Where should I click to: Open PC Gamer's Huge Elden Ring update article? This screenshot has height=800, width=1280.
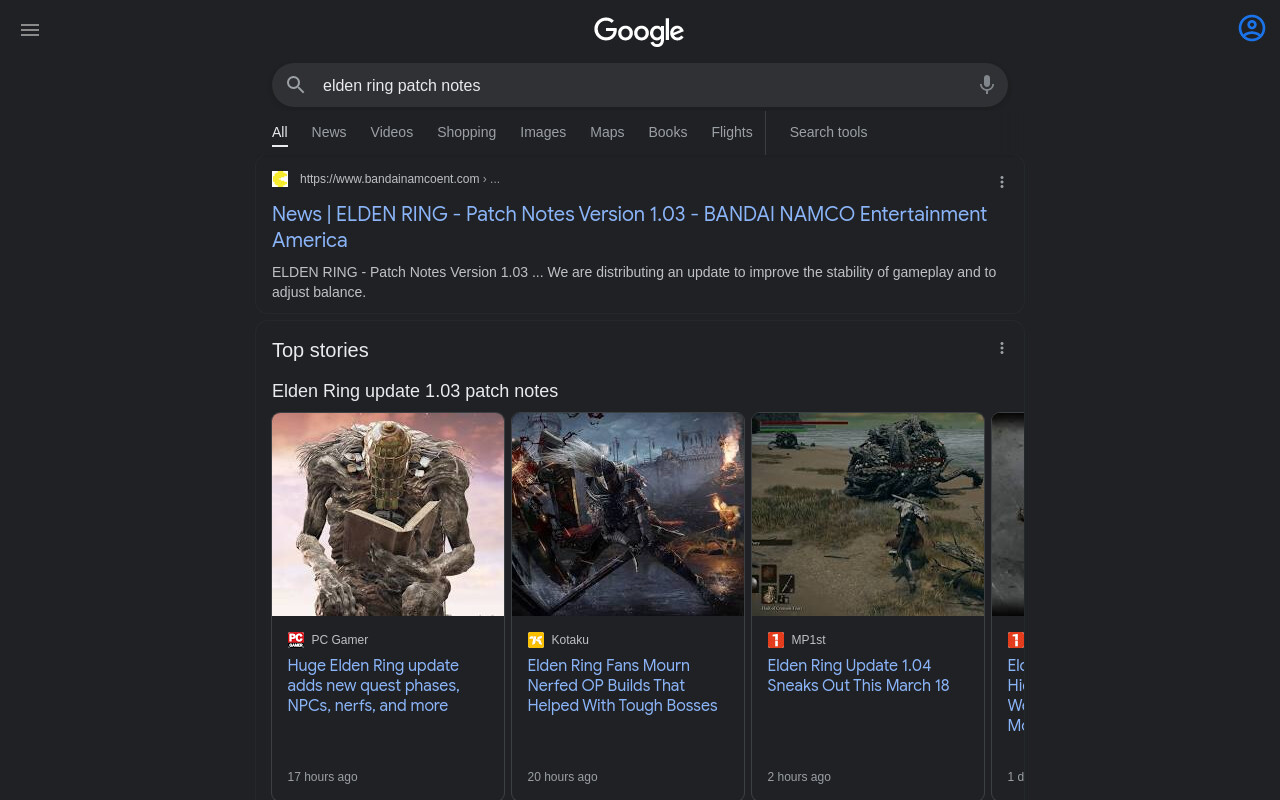coord(373,686)
